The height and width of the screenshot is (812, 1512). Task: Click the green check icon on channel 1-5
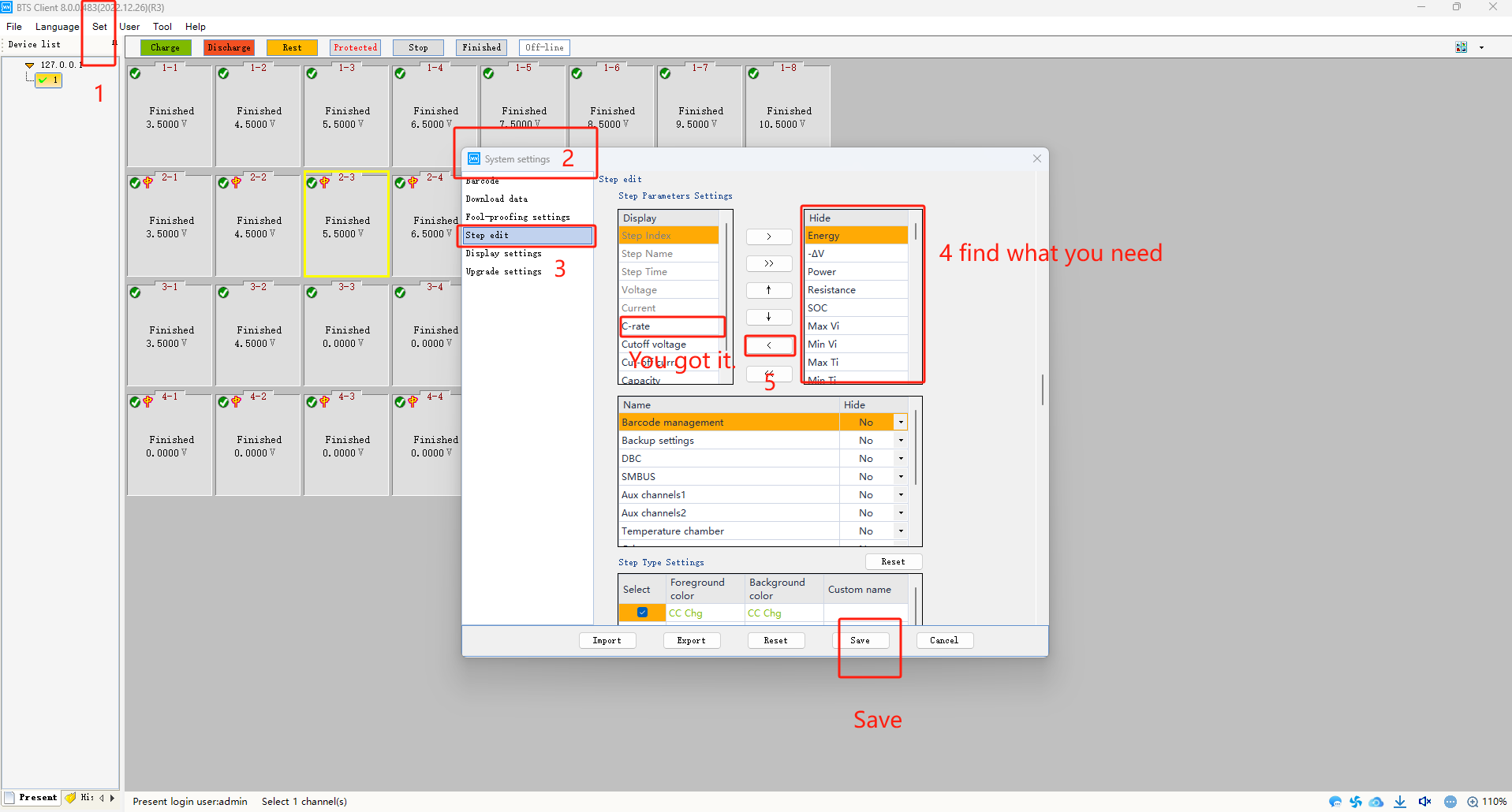coord(488,73)
